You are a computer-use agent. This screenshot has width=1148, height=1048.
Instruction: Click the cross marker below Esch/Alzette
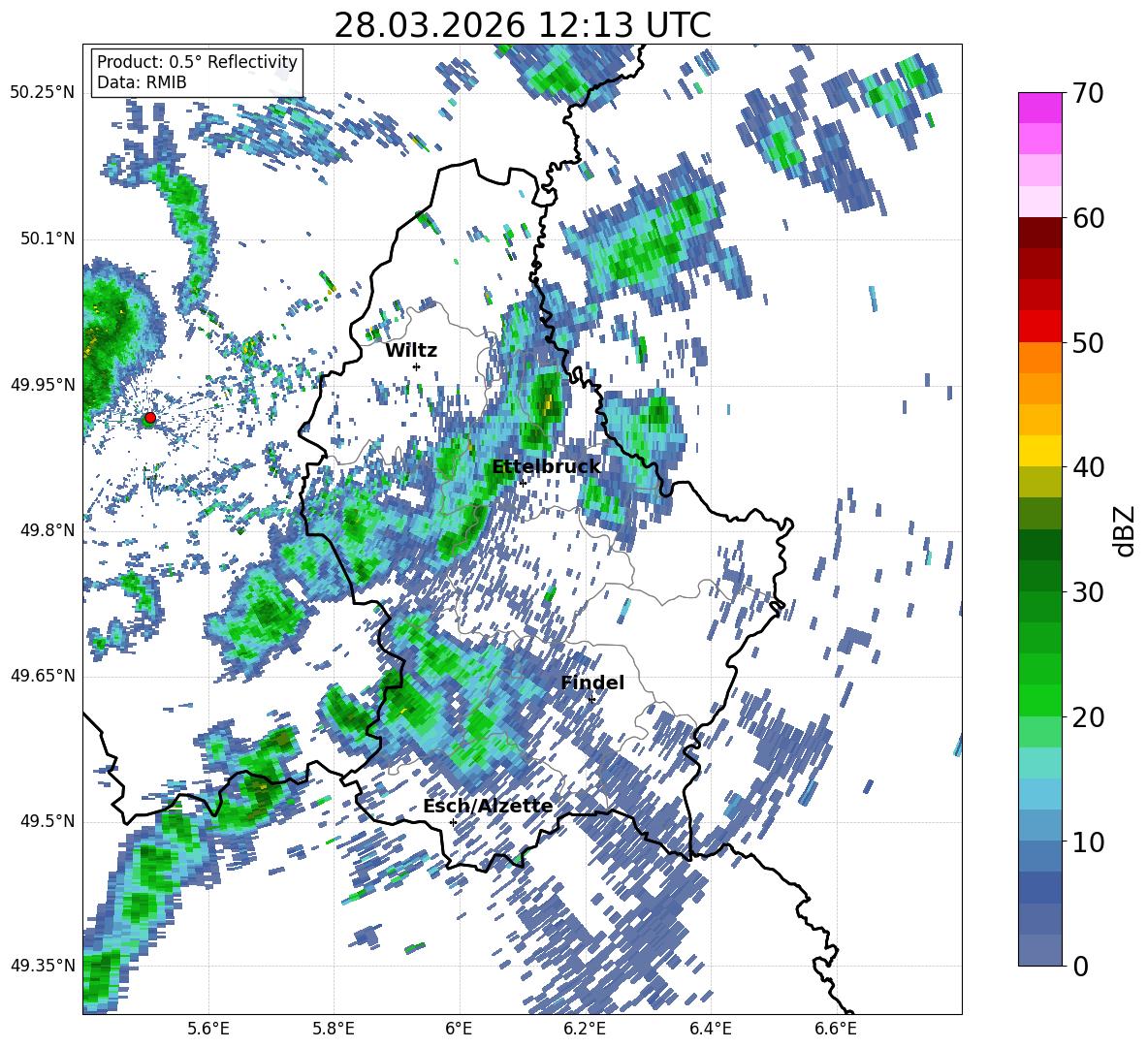point(453,822)
